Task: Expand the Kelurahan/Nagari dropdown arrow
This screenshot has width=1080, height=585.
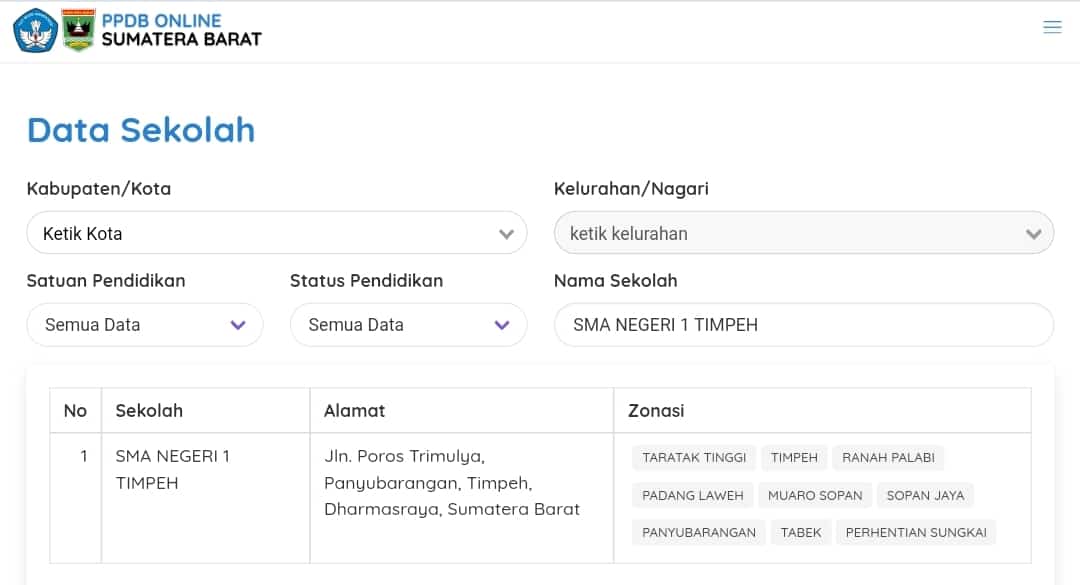Action: click(1033, 234)
